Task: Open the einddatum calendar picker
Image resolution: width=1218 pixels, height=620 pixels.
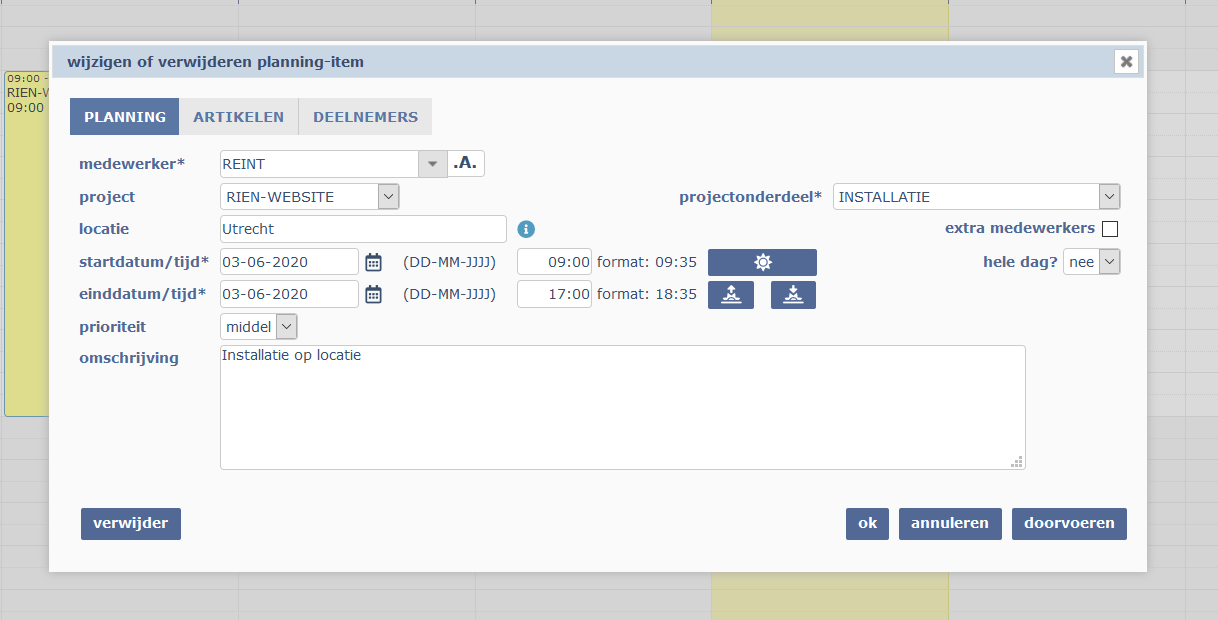Action: [373, 294]
